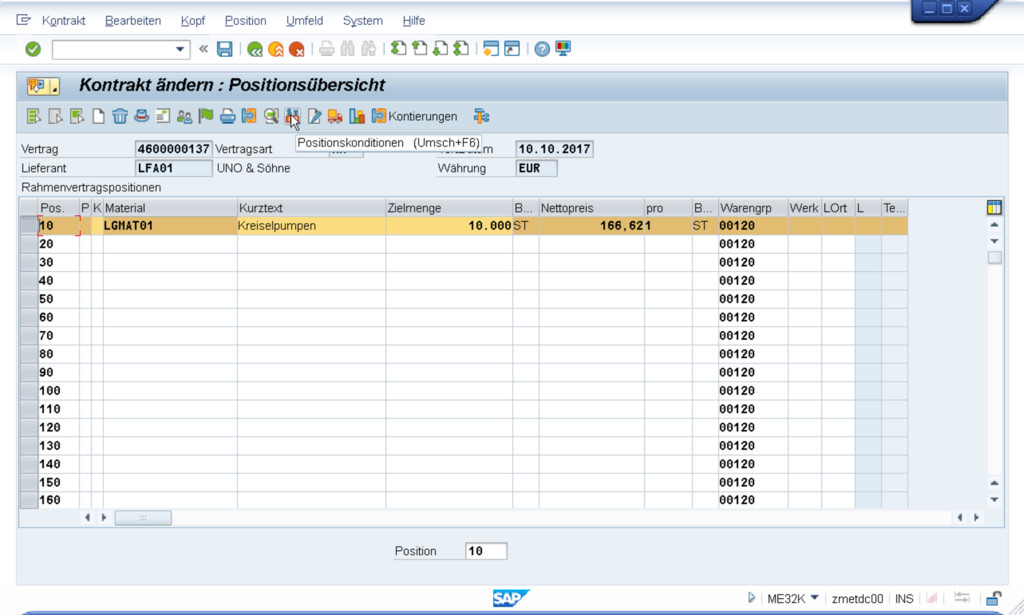Image resolution: width=1024 pixels, height=615 pixels.
Task: Sort by clicking the Nettopreis column header
Action: click(x=590, y=208)
